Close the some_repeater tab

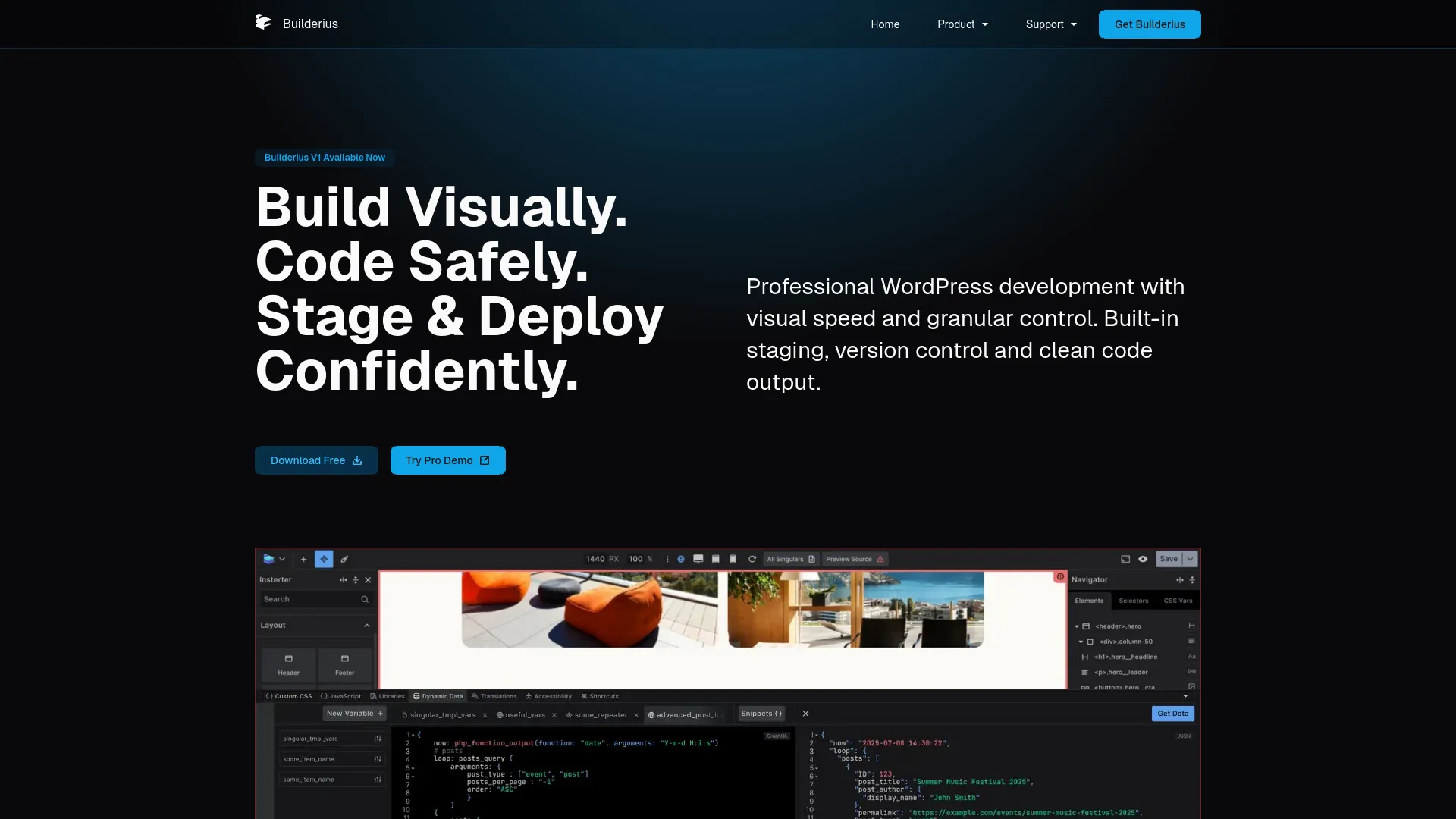pos(636,715)
